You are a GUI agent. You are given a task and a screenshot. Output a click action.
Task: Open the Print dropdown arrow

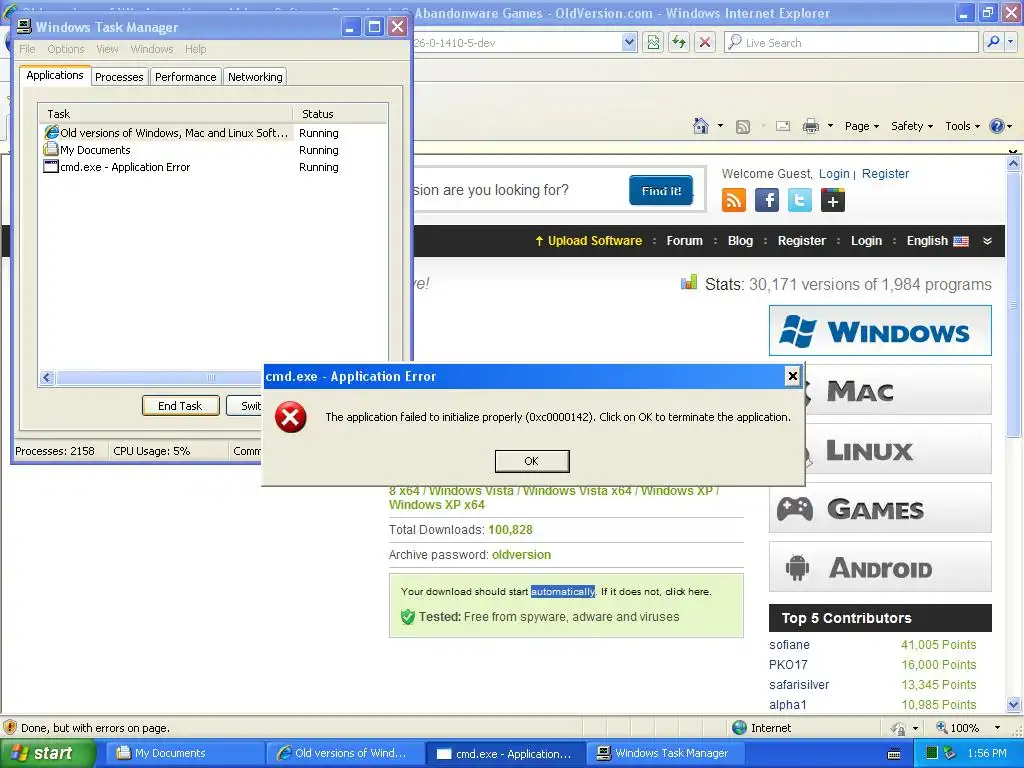click(x=830, y=126)
